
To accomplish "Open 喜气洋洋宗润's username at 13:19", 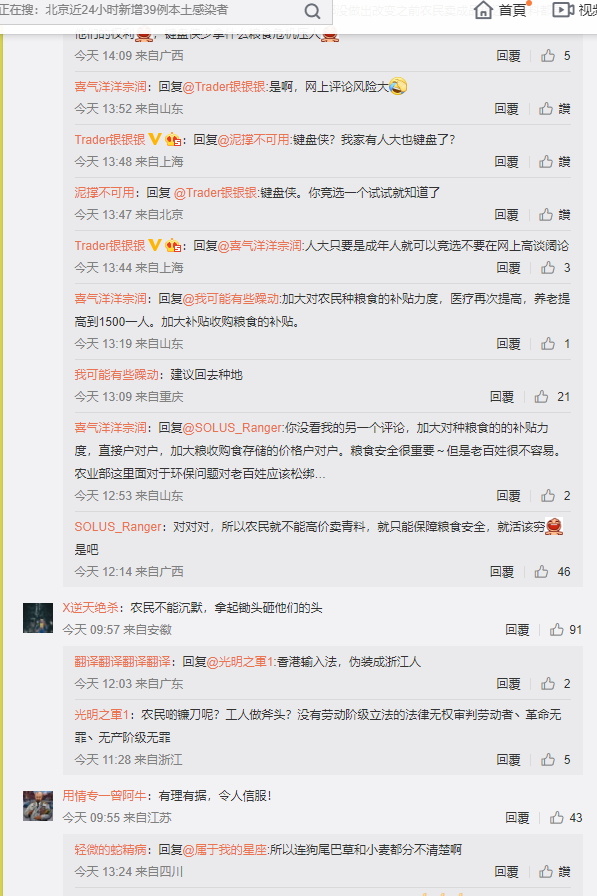I will 110,298.
